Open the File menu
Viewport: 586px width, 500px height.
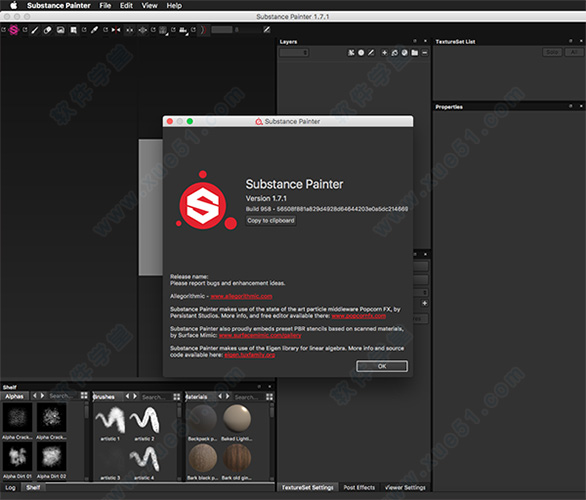tap(105, 5)
